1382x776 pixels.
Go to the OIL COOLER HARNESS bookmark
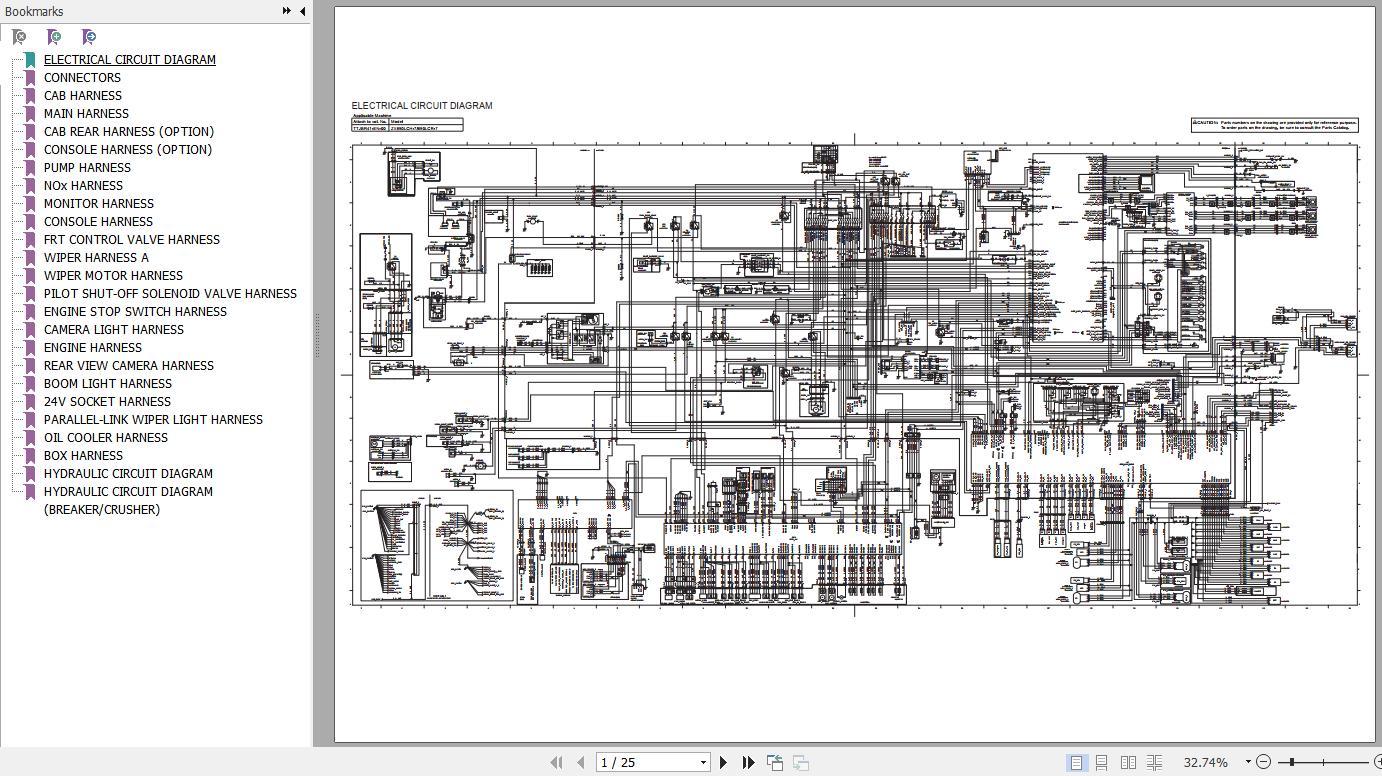pyautogui.click(x=106, y=437)
